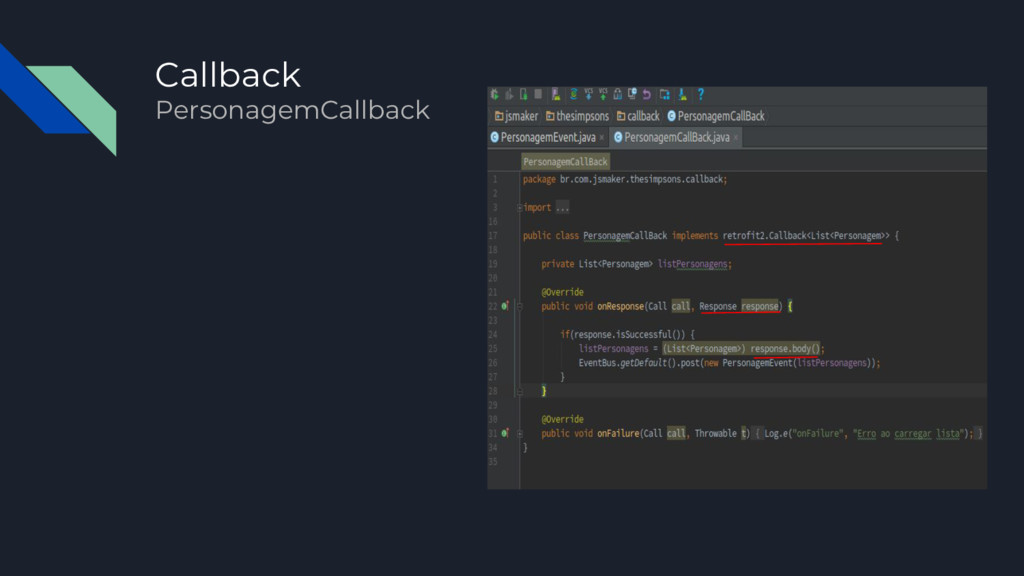Expand folded closing brace after Log.e
Screen dimensions: 1024x576
point(980,434)
